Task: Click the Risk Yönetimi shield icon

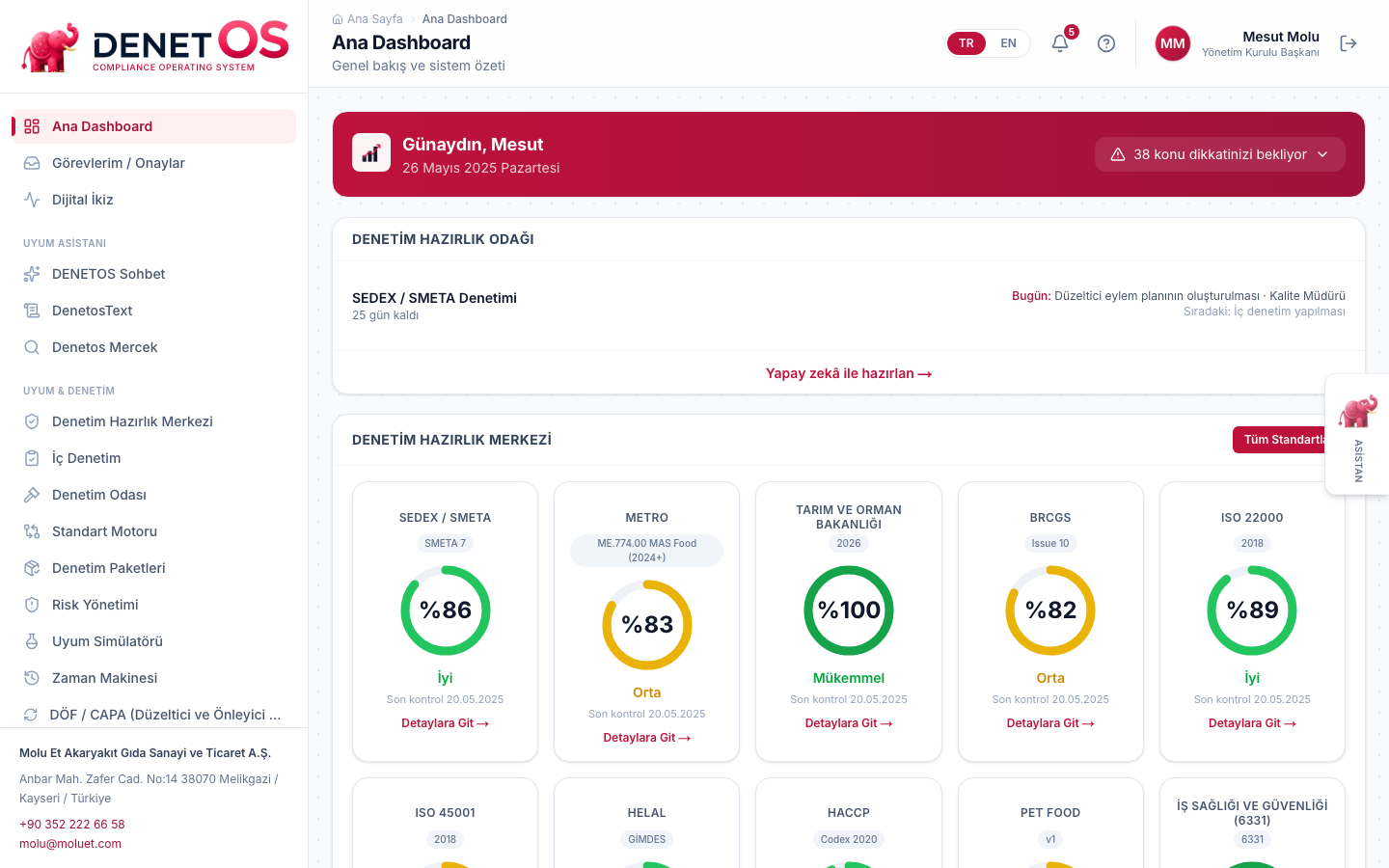Action: point(32,605)
